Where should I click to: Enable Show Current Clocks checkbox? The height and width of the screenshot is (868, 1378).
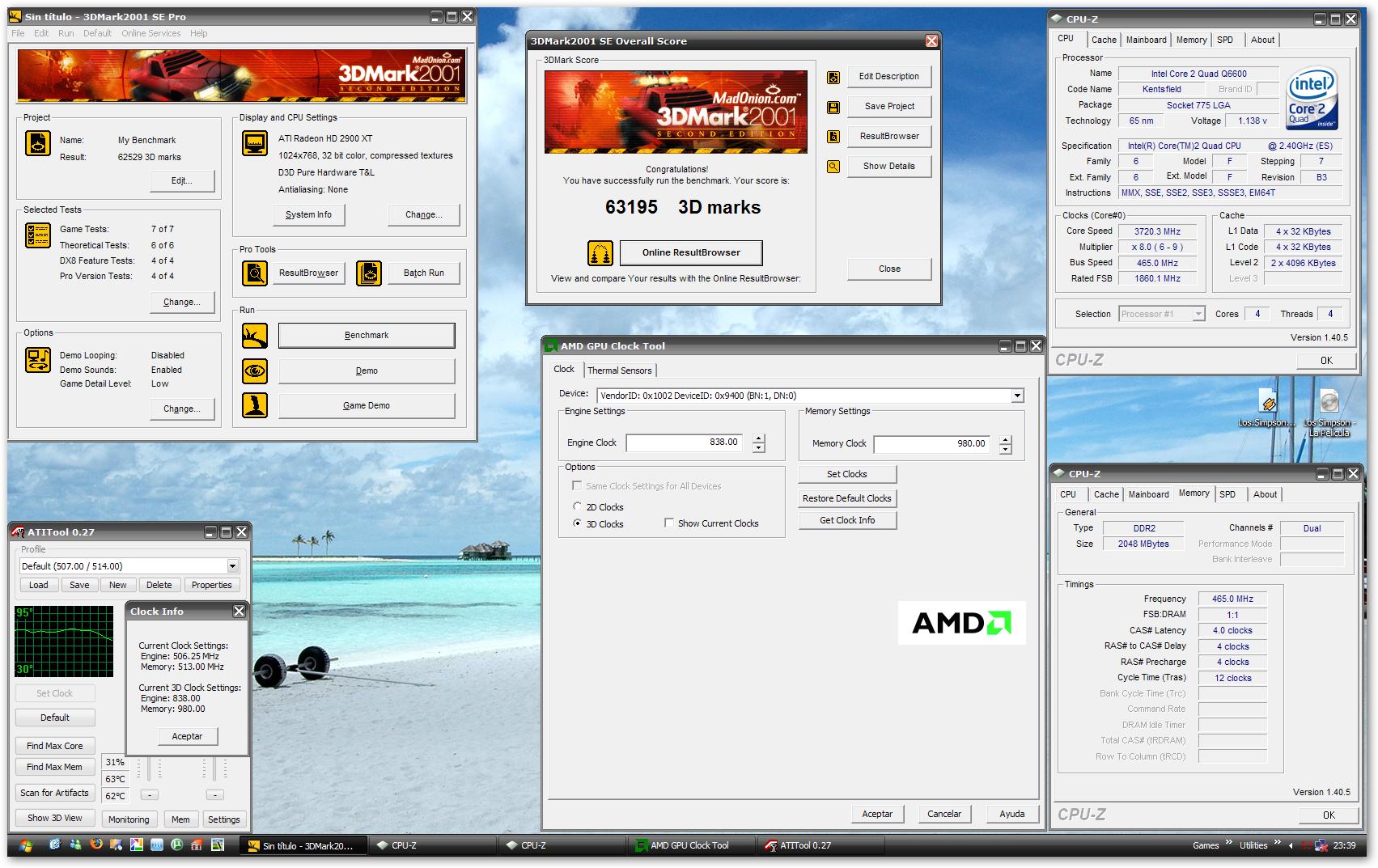coord(668,523)
